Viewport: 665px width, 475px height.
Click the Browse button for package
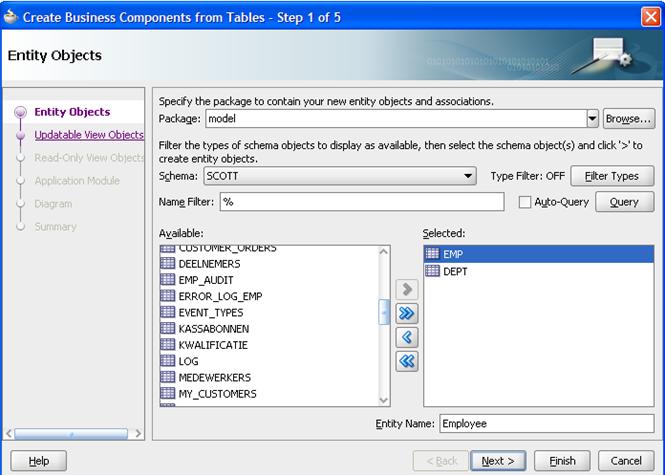[x=629, y=119]
